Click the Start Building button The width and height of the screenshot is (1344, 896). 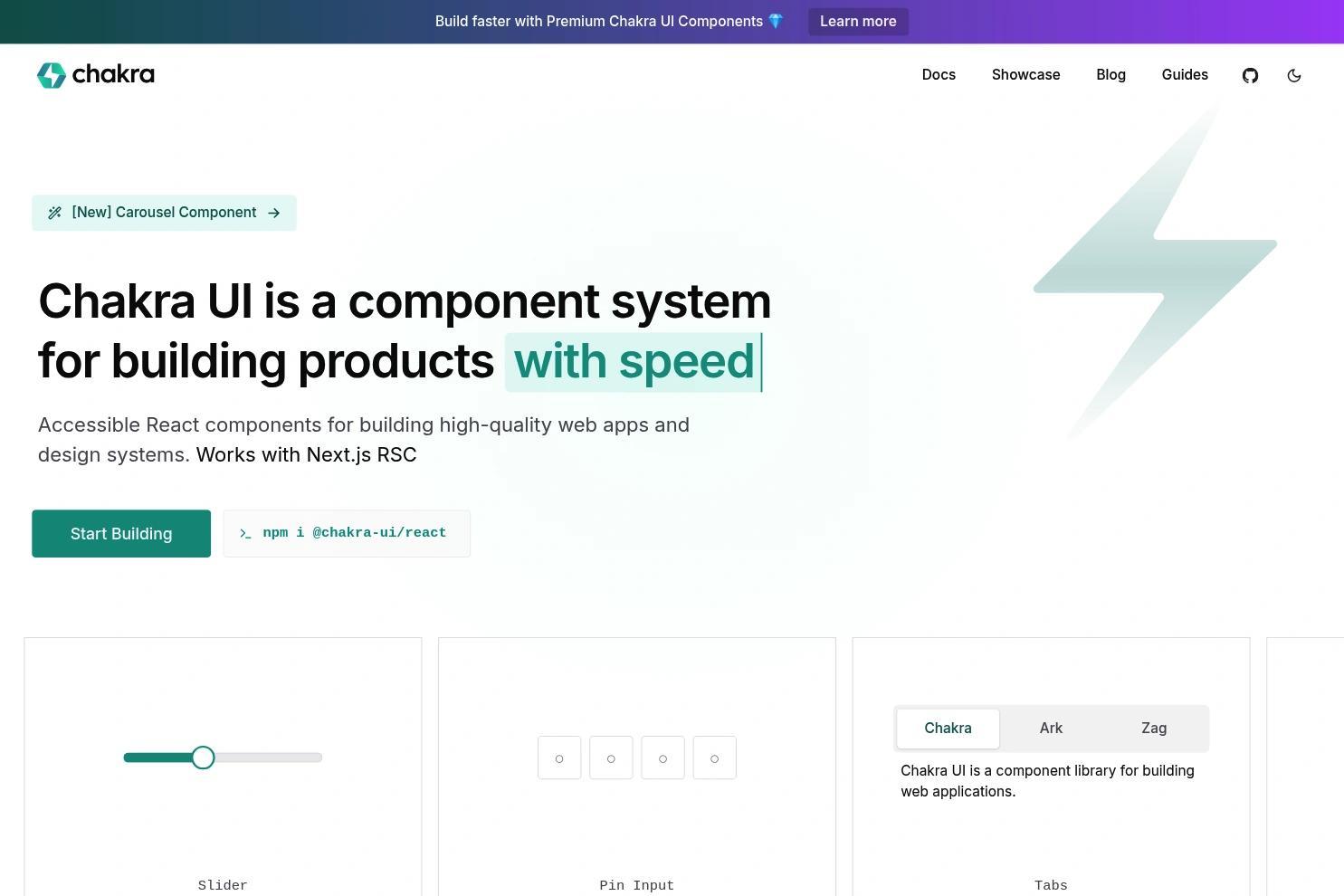coord(121,534)
